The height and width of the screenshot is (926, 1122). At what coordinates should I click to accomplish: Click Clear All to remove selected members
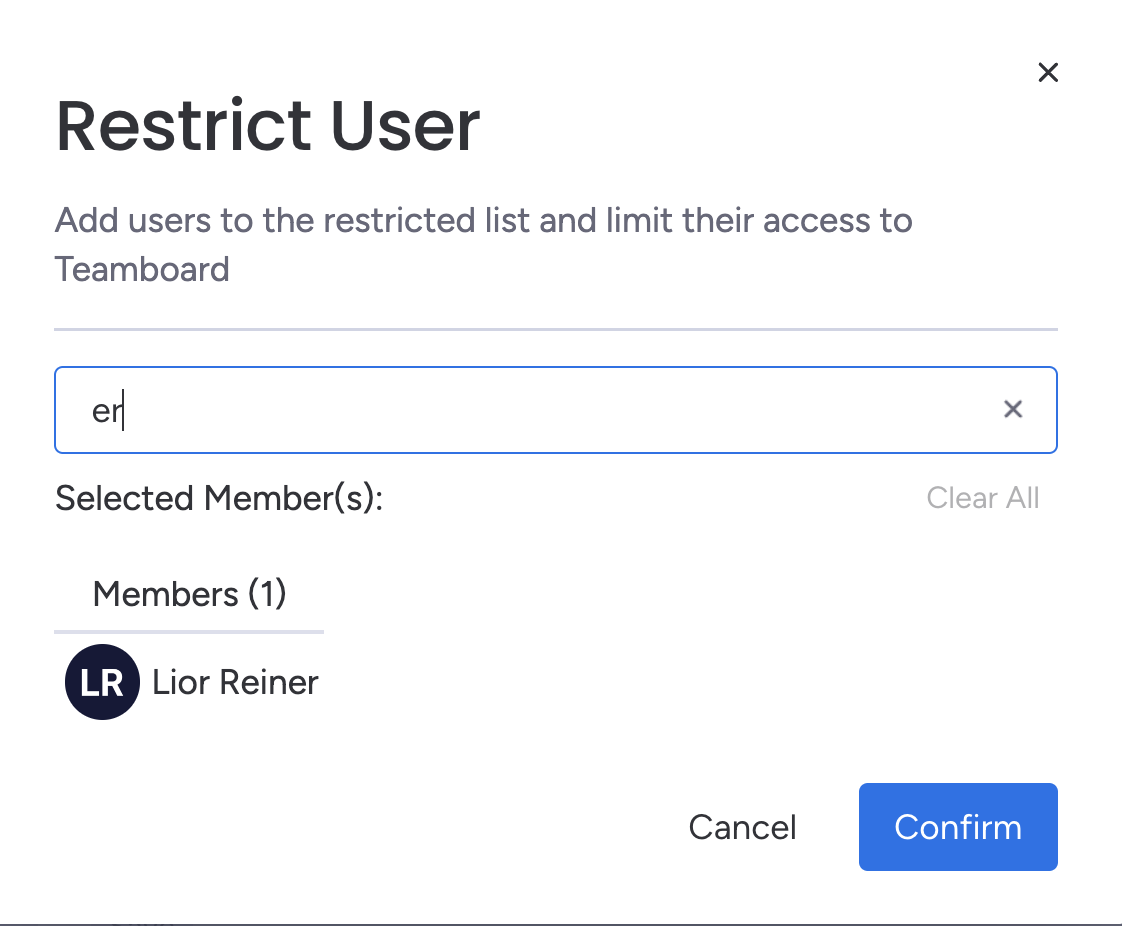pyautogui.click(x=983, y=498)
